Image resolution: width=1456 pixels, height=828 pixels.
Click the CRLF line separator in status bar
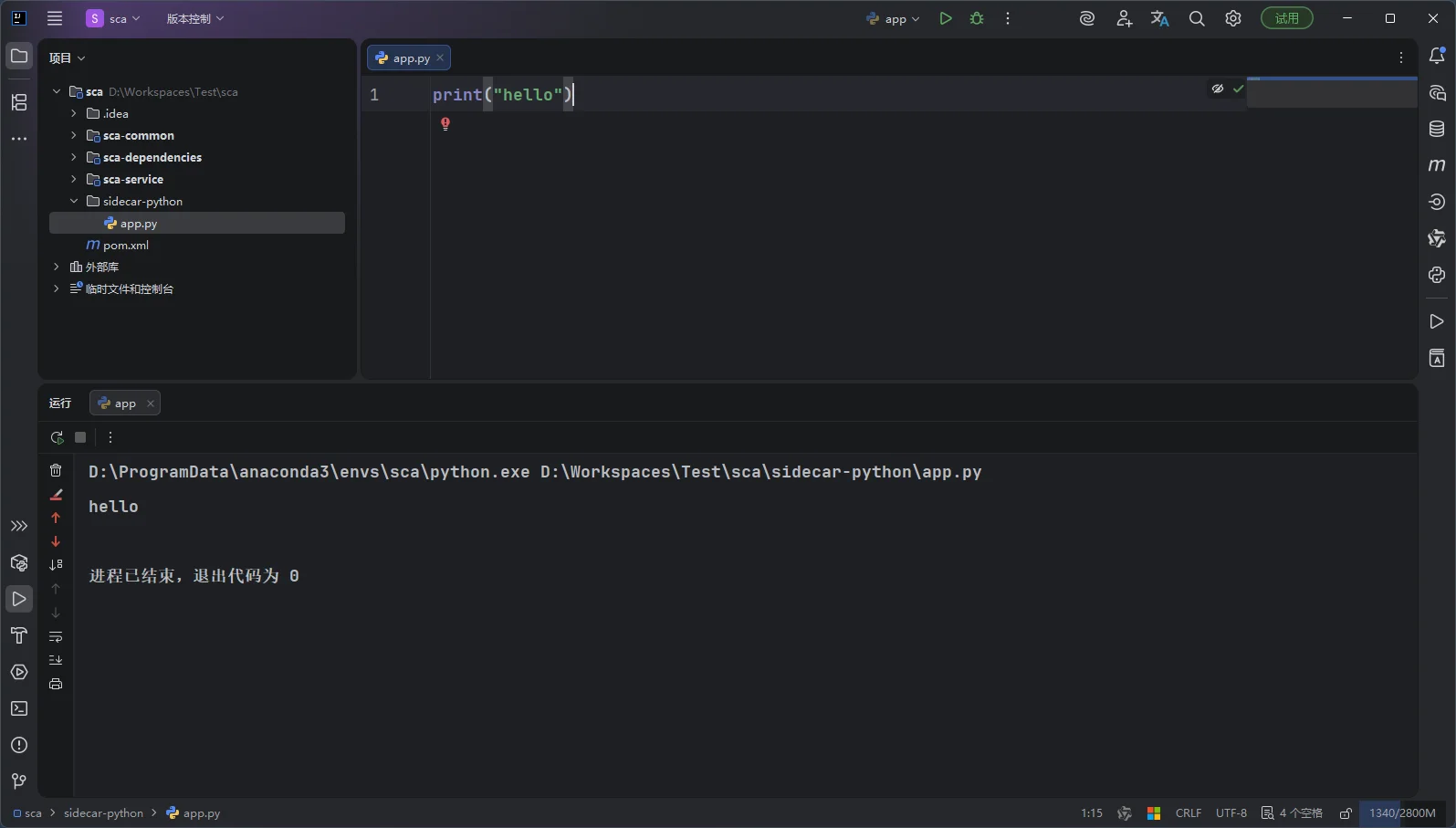(x=1188, y=813)
